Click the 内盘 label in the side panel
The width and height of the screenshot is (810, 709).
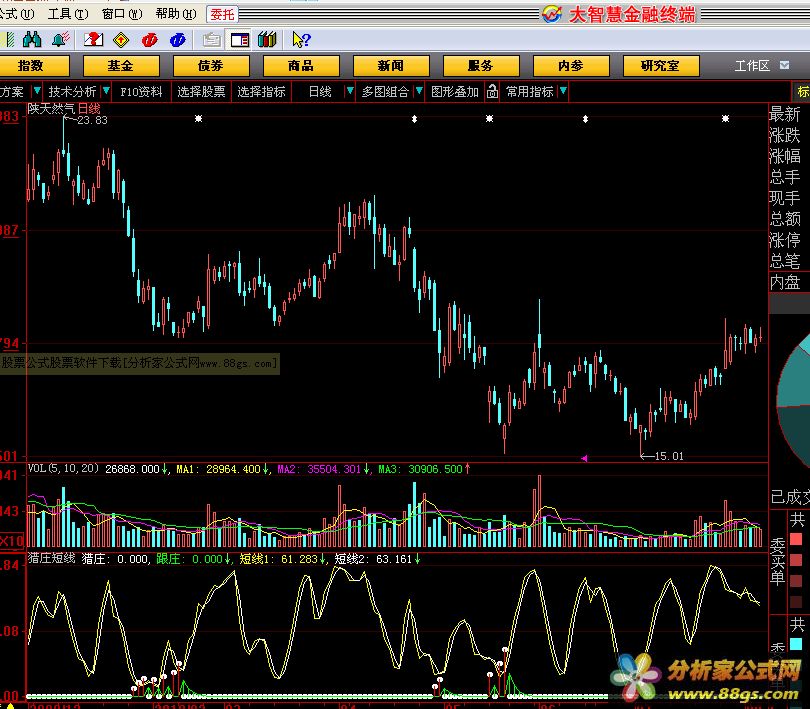point(785,282)
